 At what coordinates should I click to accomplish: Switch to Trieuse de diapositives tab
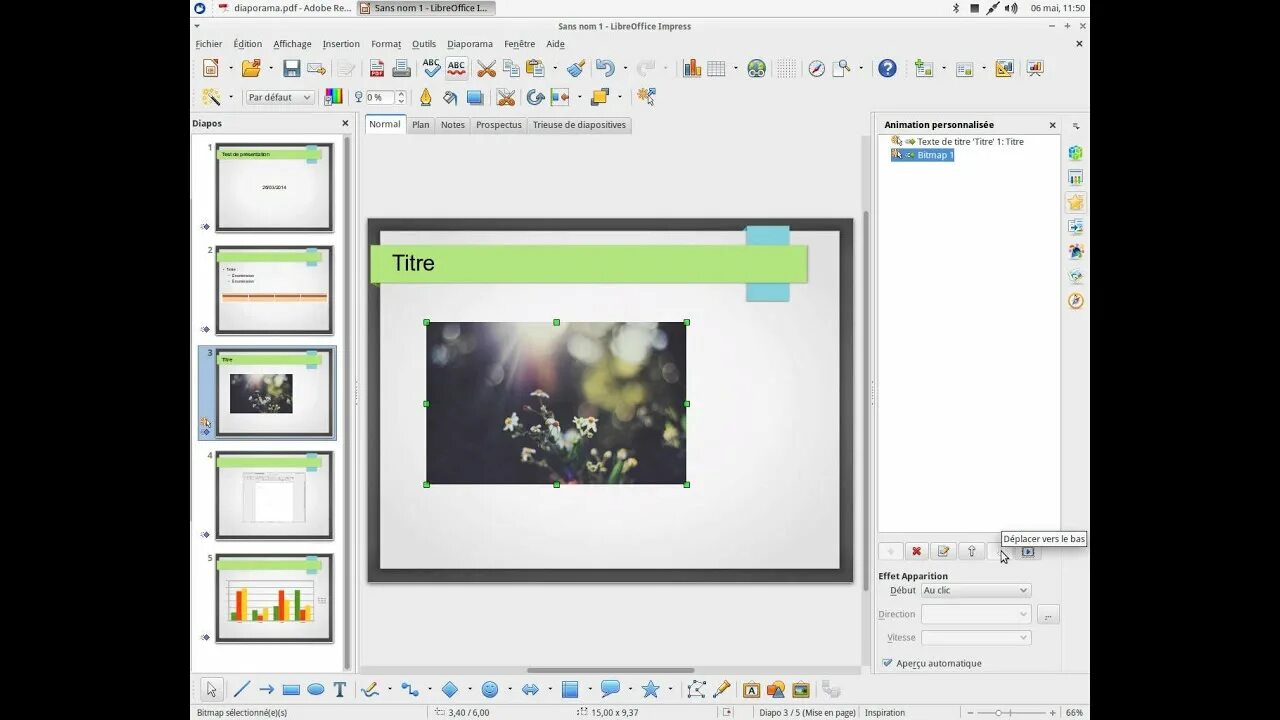[579, 125]
